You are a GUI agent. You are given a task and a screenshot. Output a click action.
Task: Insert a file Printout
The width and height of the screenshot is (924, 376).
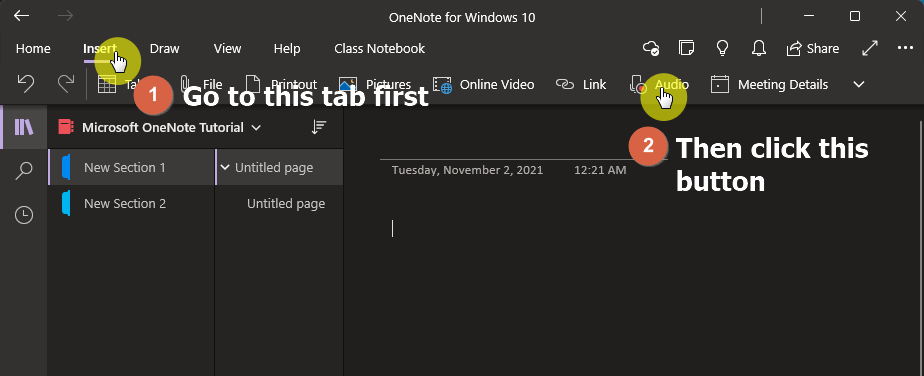[281, 84]
